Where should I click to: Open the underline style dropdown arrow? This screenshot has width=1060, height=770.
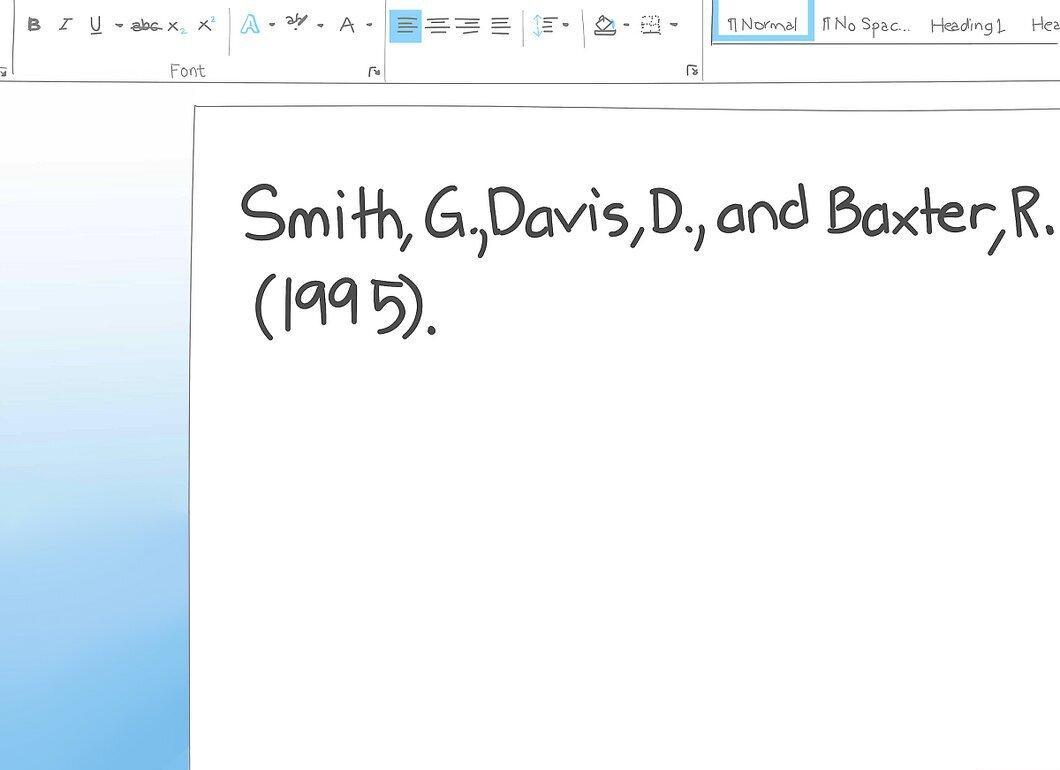point(119,26)
